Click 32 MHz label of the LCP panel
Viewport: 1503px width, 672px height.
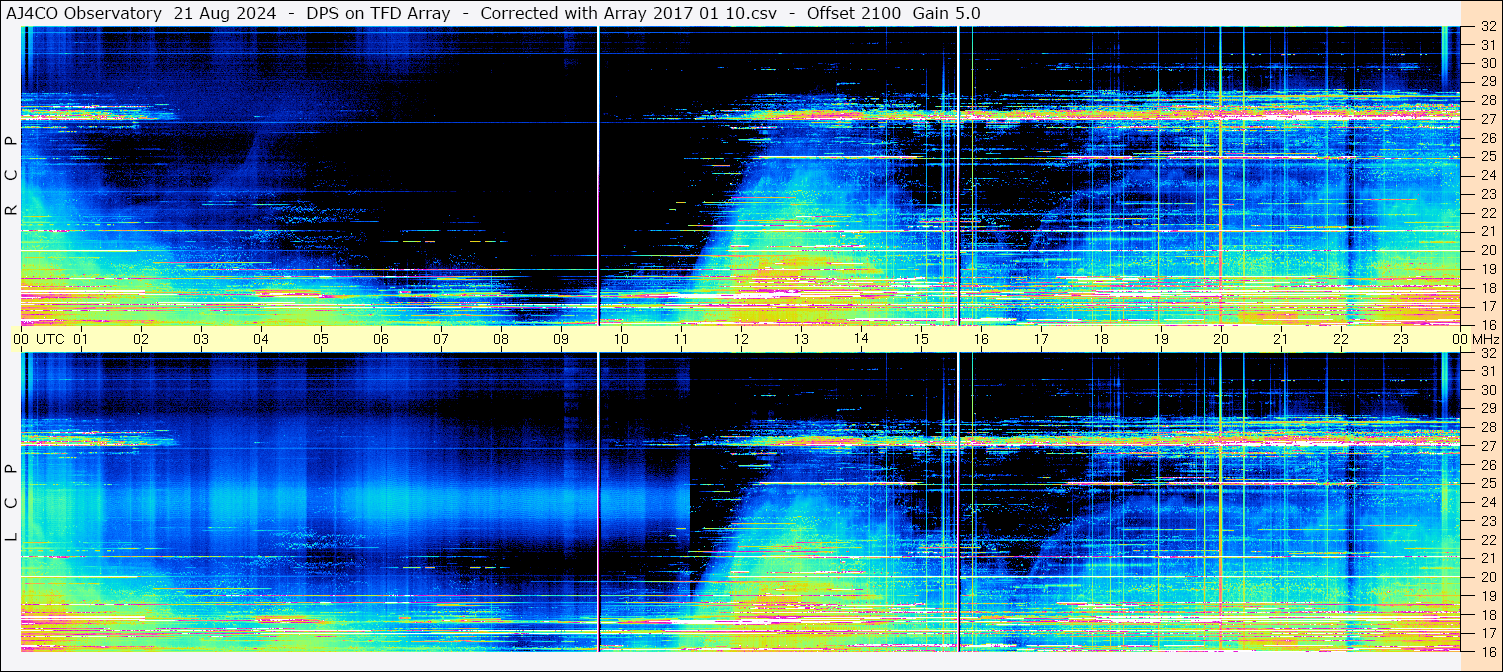click(1486, 353)
